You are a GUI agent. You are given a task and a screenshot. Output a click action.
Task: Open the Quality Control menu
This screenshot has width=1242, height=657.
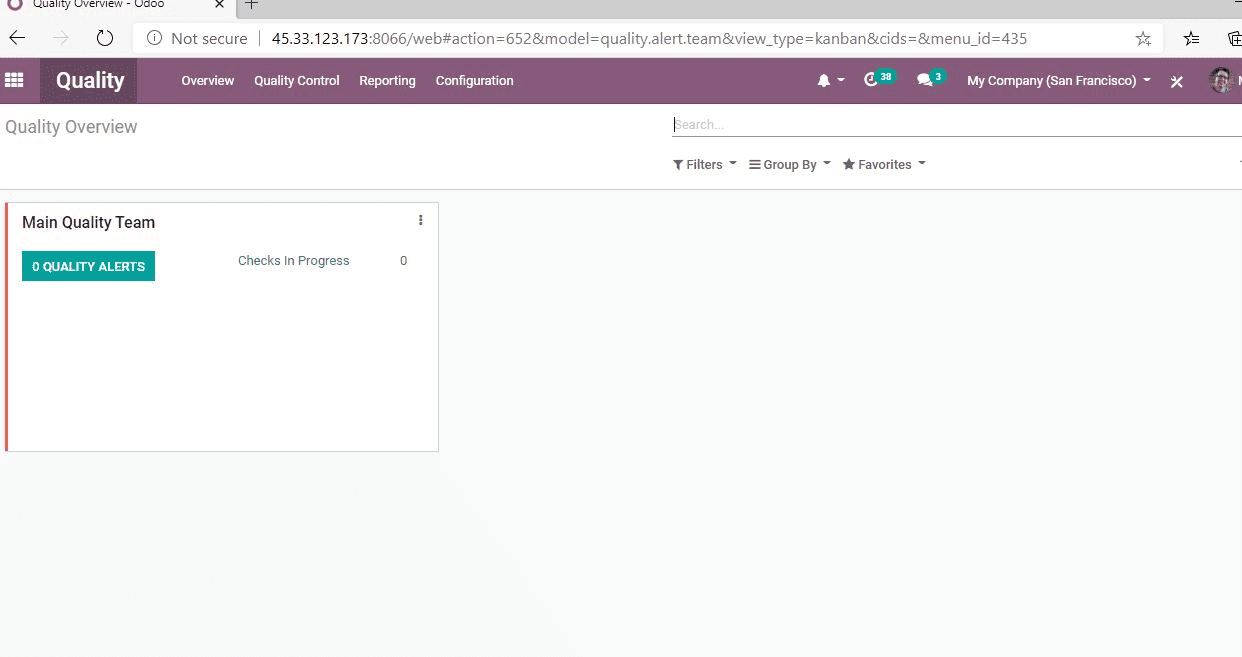(297, 81)
